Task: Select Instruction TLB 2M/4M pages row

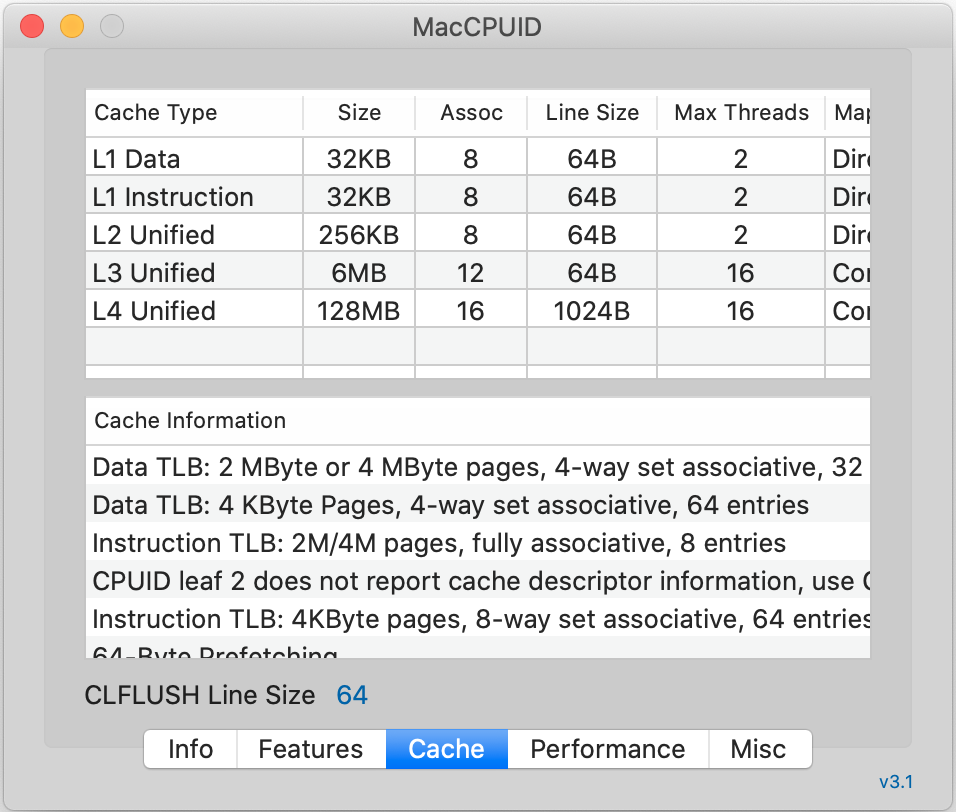Action: coord(478,543)
